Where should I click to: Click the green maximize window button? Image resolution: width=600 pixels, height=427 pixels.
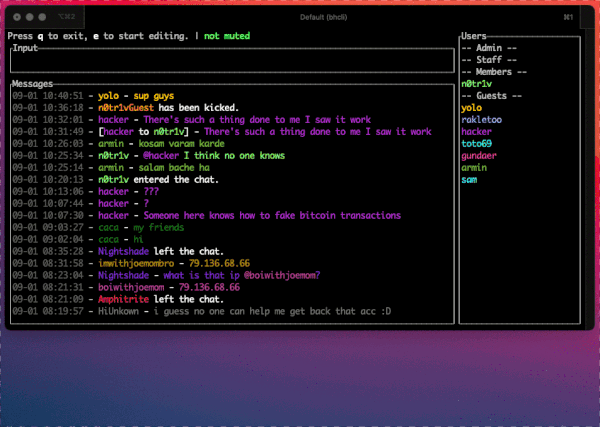click(x=42, y=18)
